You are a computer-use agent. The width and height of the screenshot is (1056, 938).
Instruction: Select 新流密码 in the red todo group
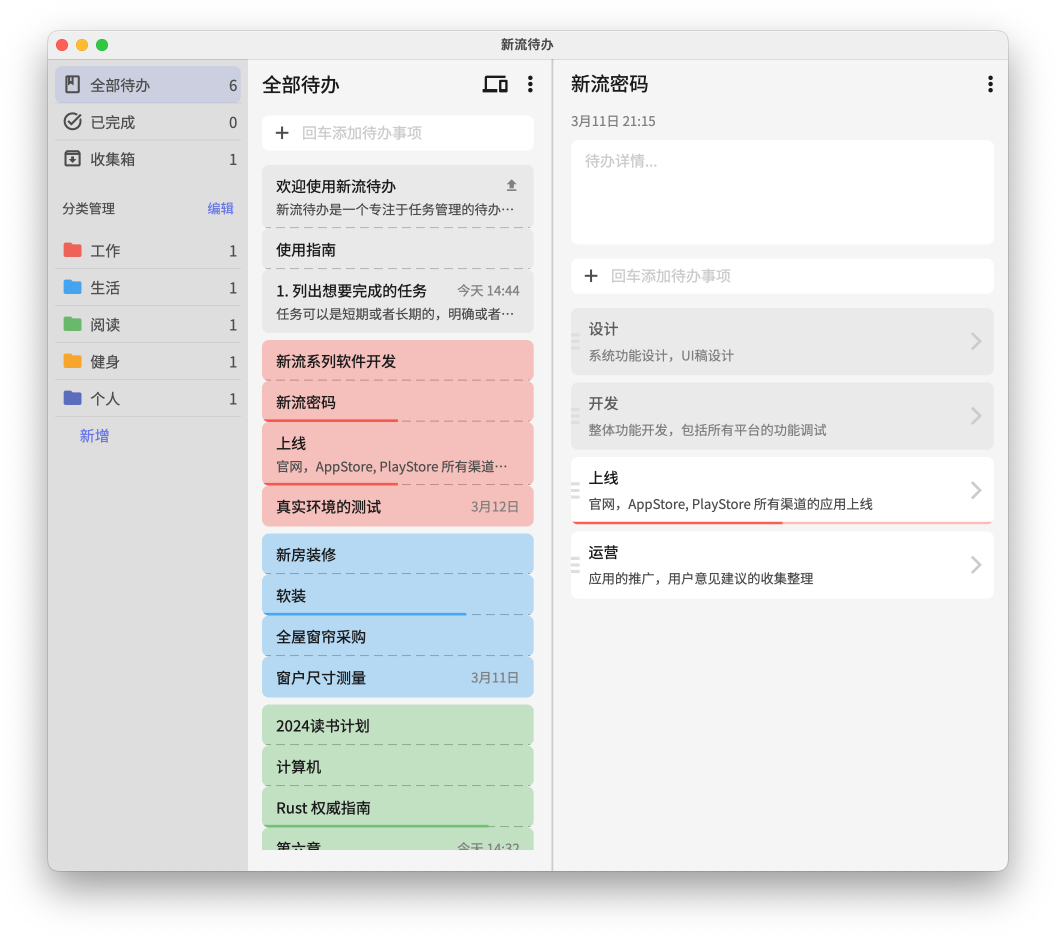[x=397, y=402]
